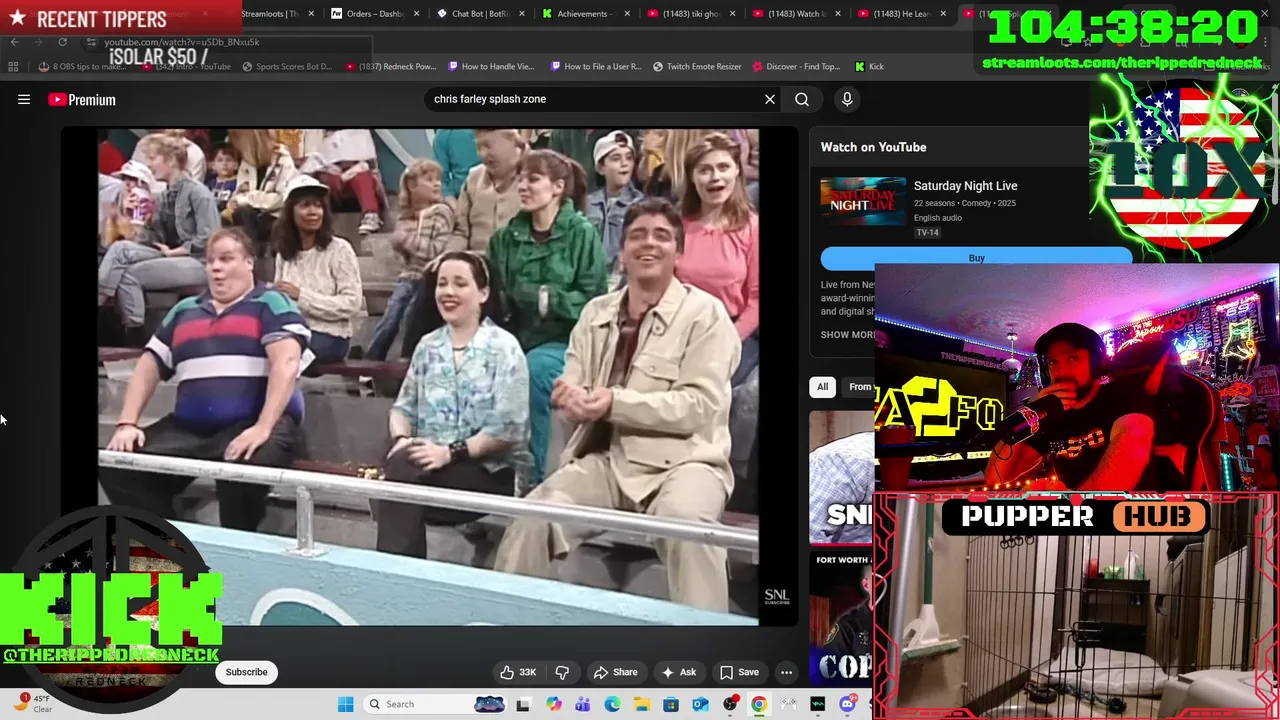Select the From filter chip
Screen dimensions: 1280x720
pyautogui.click(x=859, y=387)
